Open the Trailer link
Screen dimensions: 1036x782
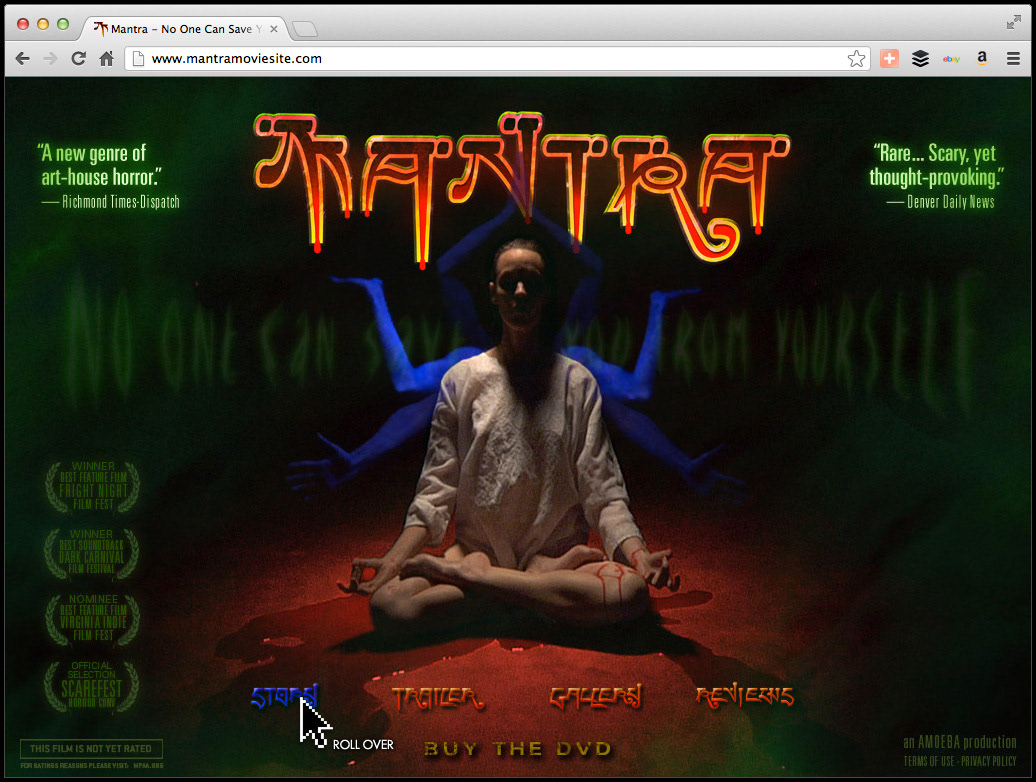(x=437, y=698)
